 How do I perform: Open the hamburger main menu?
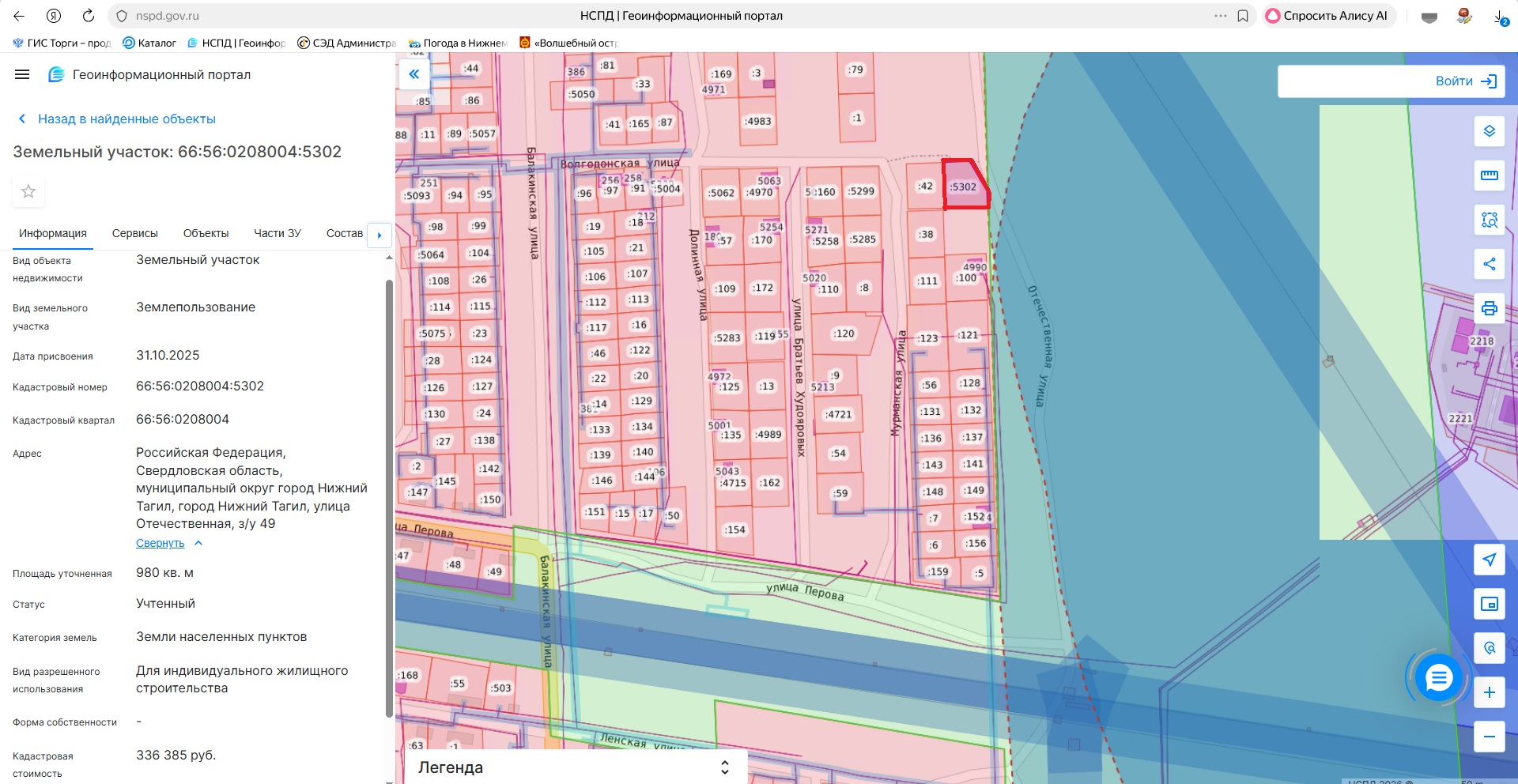point(22,74)
